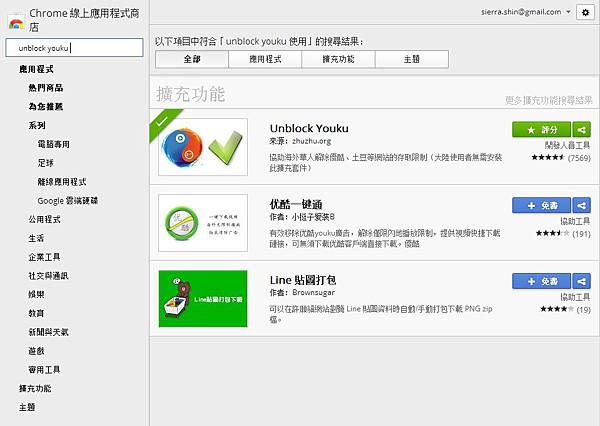Click the author Brownsugar text
The height and width of the screenshot is (426, 600).
[313, 292]
